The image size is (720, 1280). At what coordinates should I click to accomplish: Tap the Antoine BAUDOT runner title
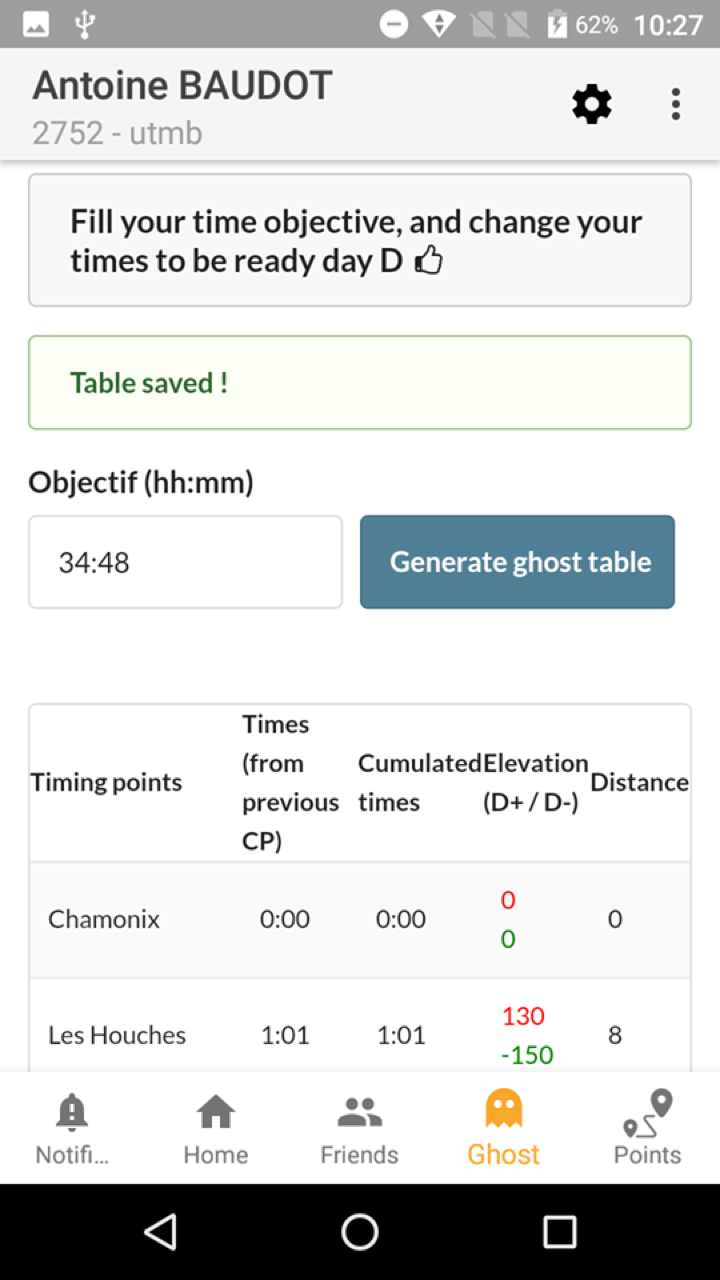point(182,86)
